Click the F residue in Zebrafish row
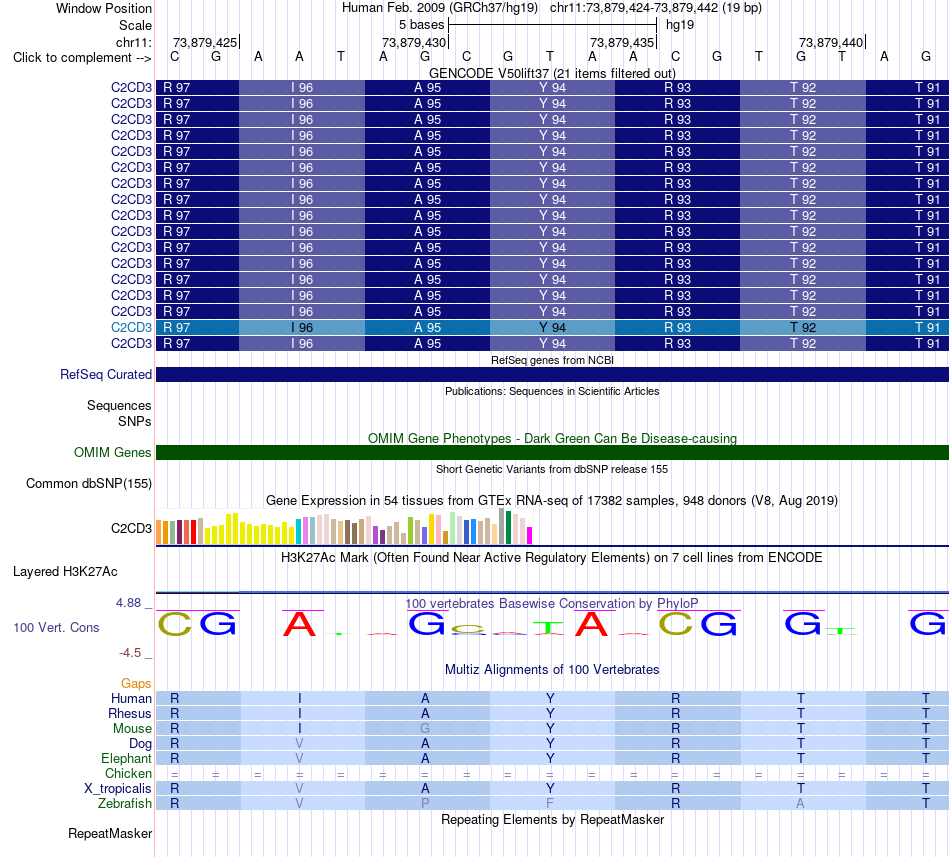Screen dimensions: 950x857 (550, 804)
